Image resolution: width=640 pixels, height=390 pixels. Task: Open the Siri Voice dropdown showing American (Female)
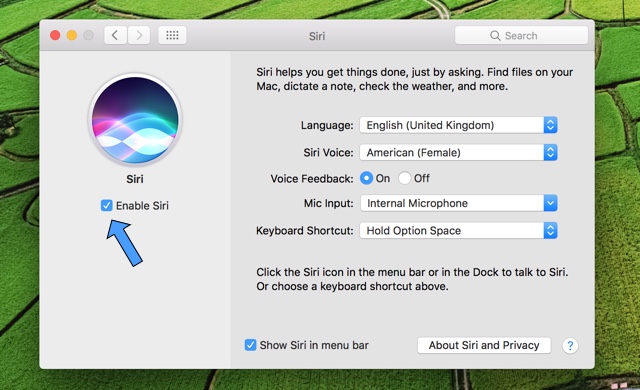[x=458, y=153]
